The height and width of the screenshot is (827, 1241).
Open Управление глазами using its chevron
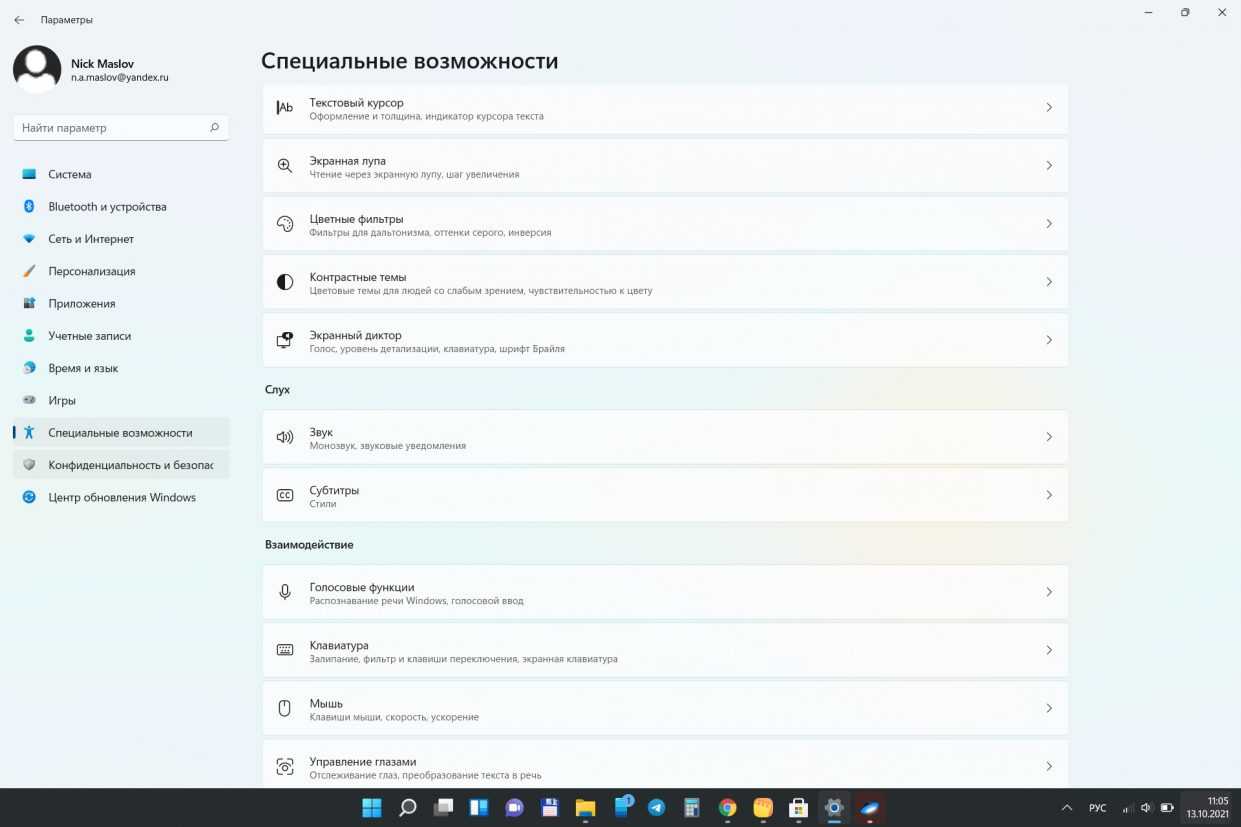1048,766
